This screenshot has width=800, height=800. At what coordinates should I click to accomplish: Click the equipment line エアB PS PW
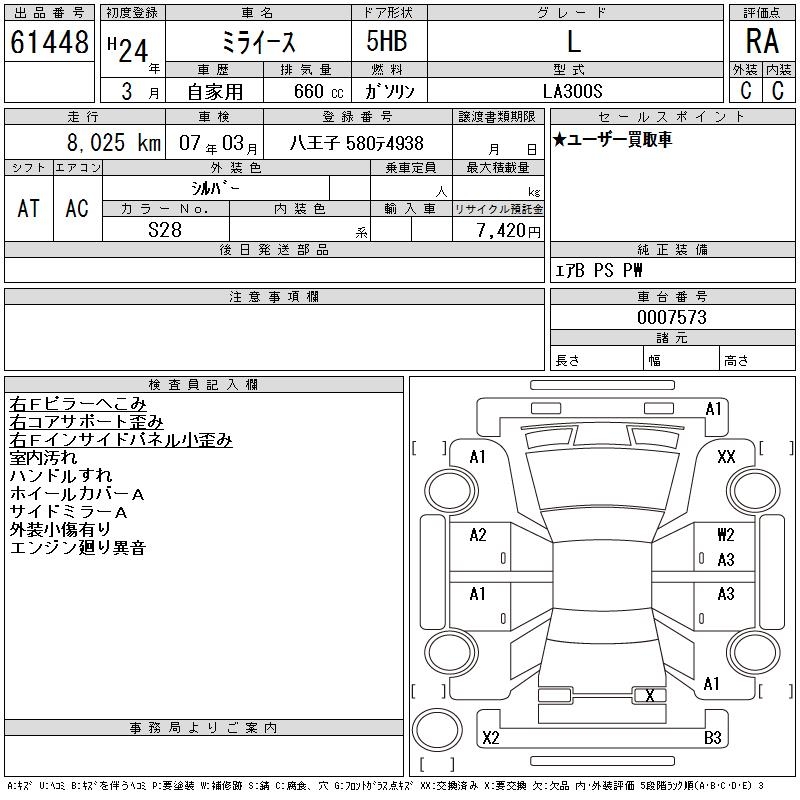point(598,270)
